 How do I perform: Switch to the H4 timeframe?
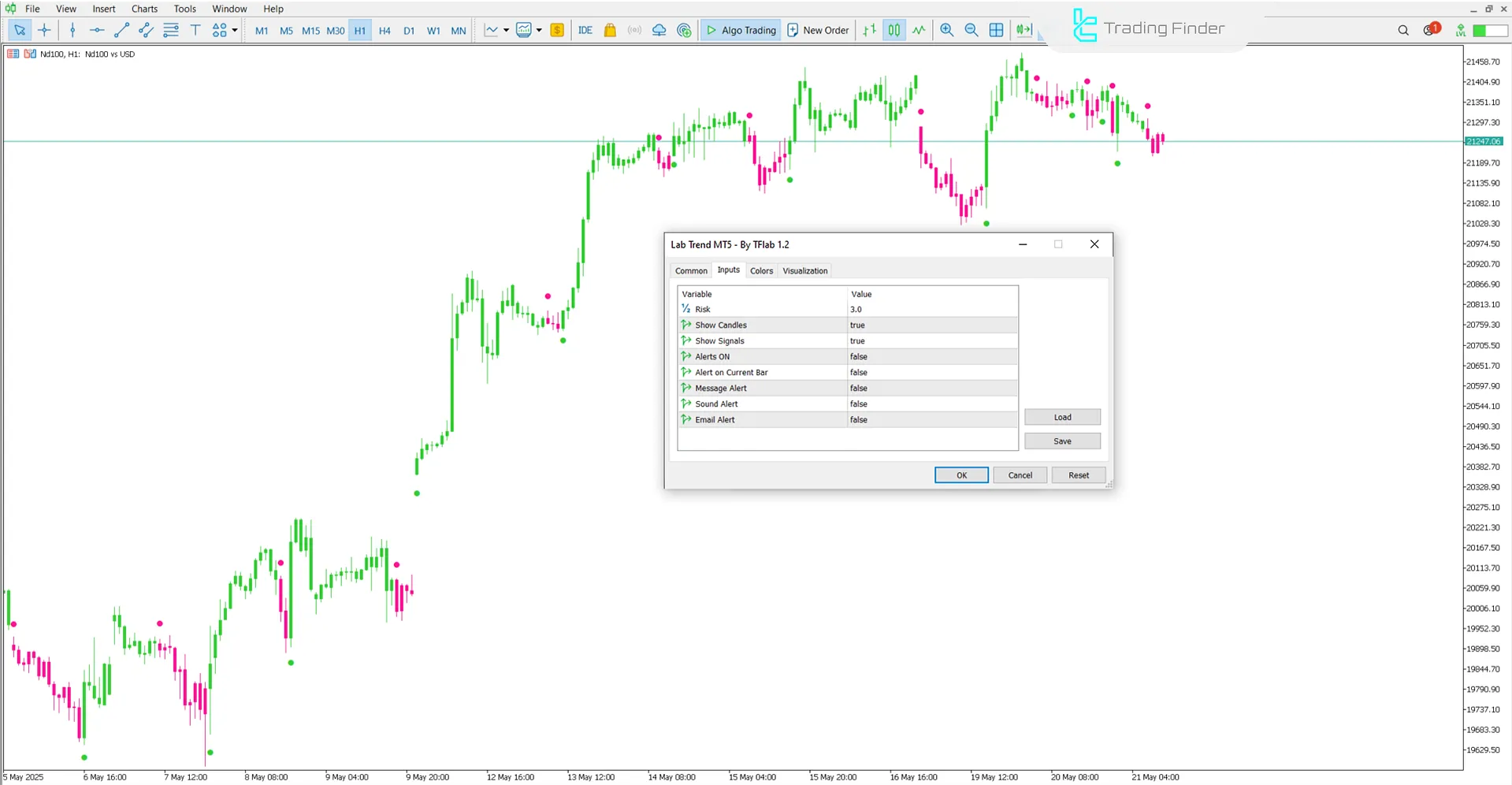[385, 30]
